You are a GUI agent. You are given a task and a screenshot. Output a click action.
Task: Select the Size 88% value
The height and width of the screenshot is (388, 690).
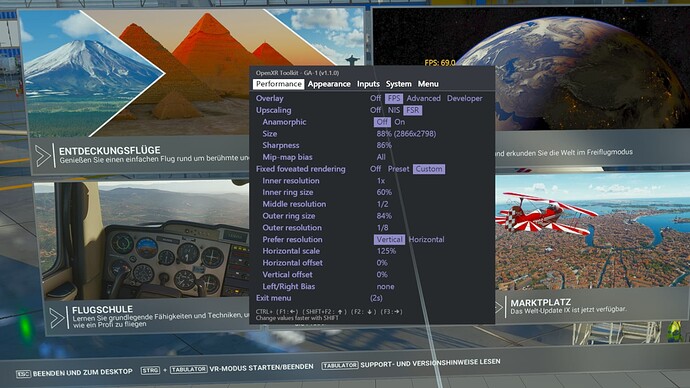(x=406, y=134)
